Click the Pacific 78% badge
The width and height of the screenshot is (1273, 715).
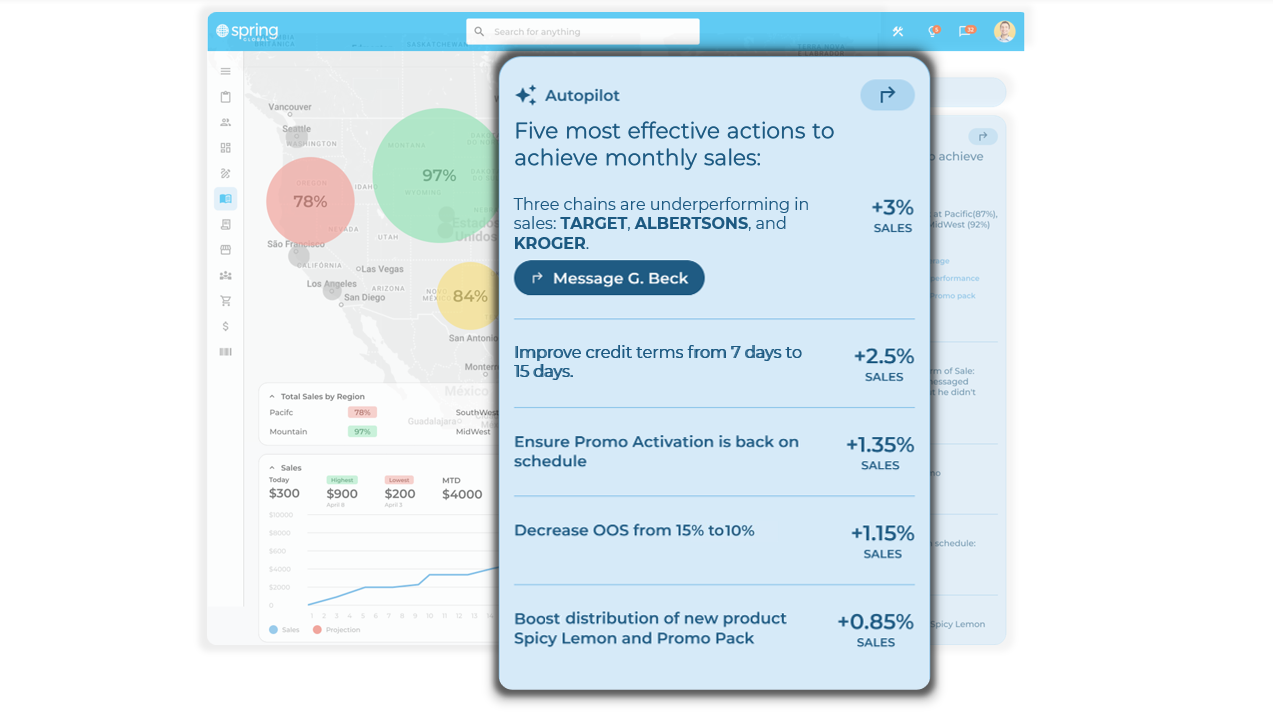coord(362,412)
